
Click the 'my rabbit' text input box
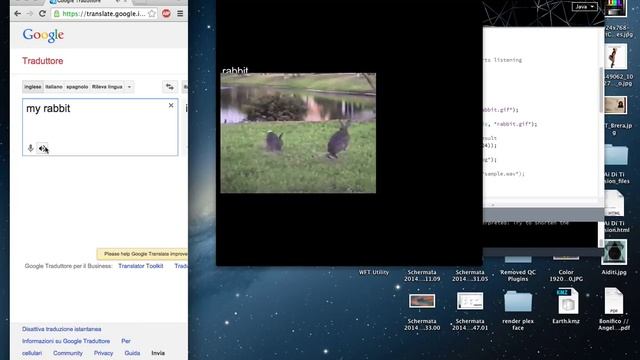tap(100, 127)
